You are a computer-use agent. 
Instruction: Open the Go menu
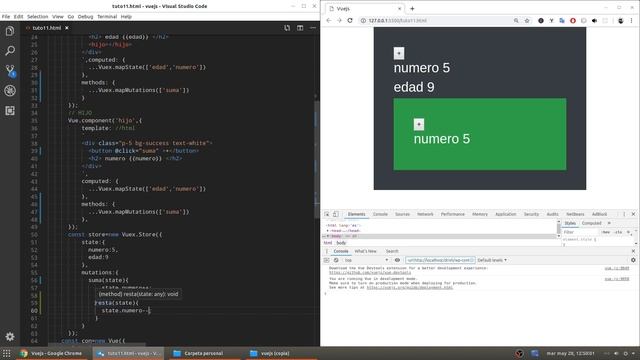[x=71, y=17]
